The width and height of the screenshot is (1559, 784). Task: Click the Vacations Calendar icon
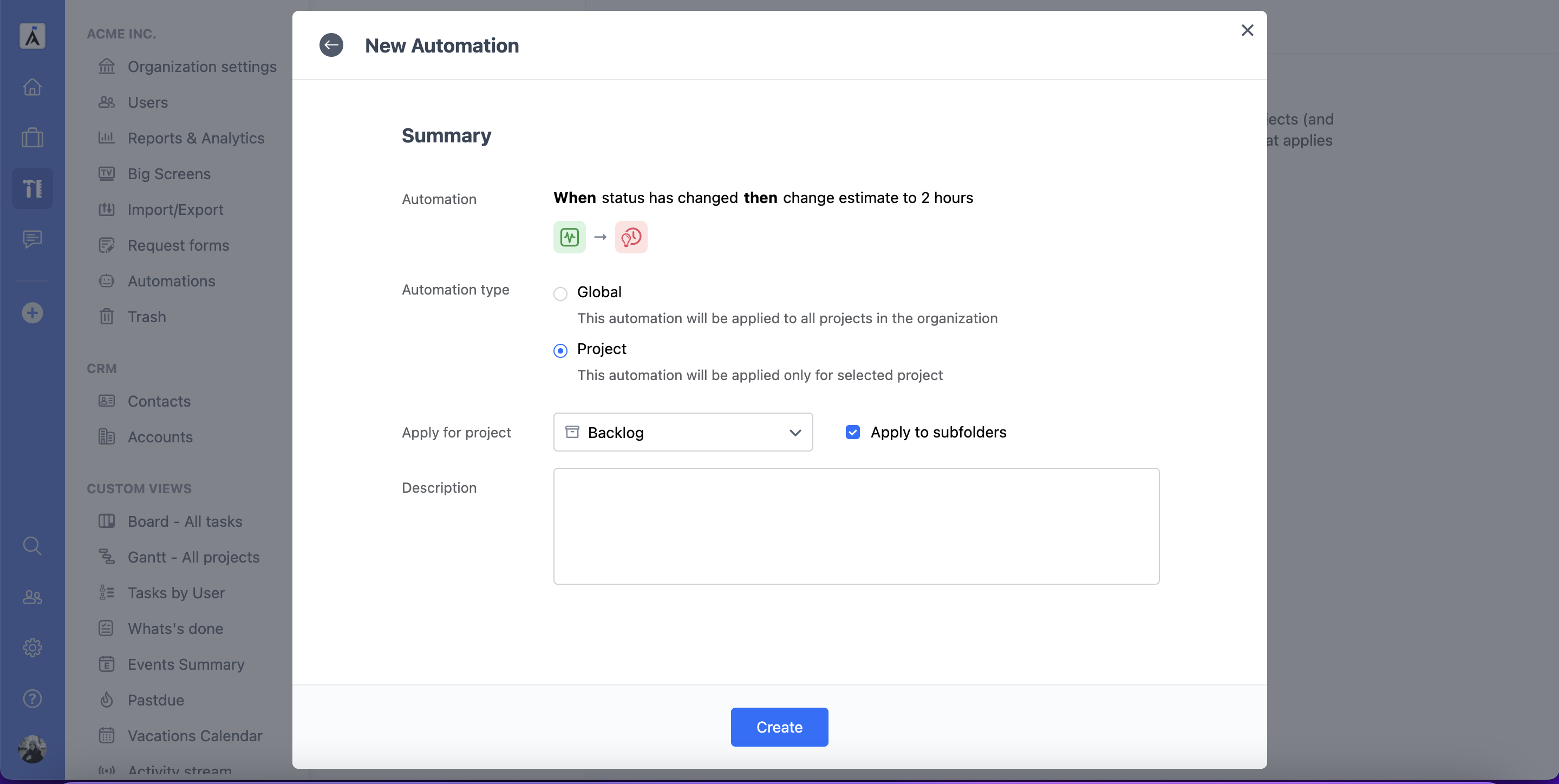pos(107,735)
